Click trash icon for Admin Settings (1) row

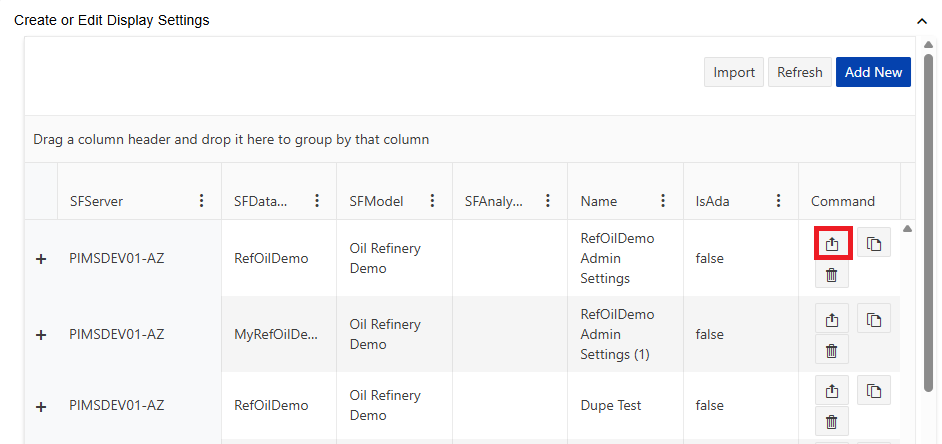832,350
